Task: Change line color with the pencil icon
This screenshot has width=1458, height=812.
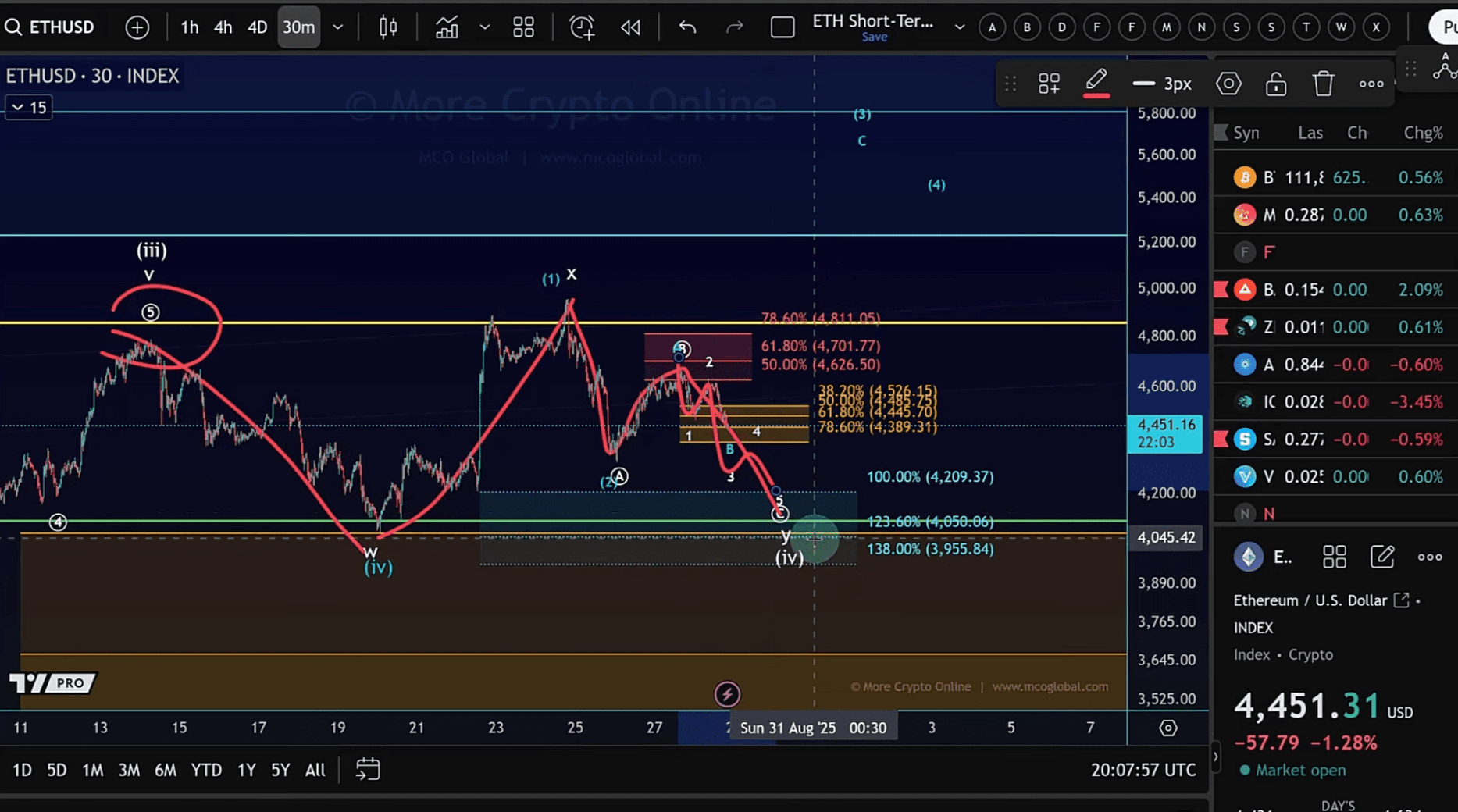Action: click(1096, 83)
